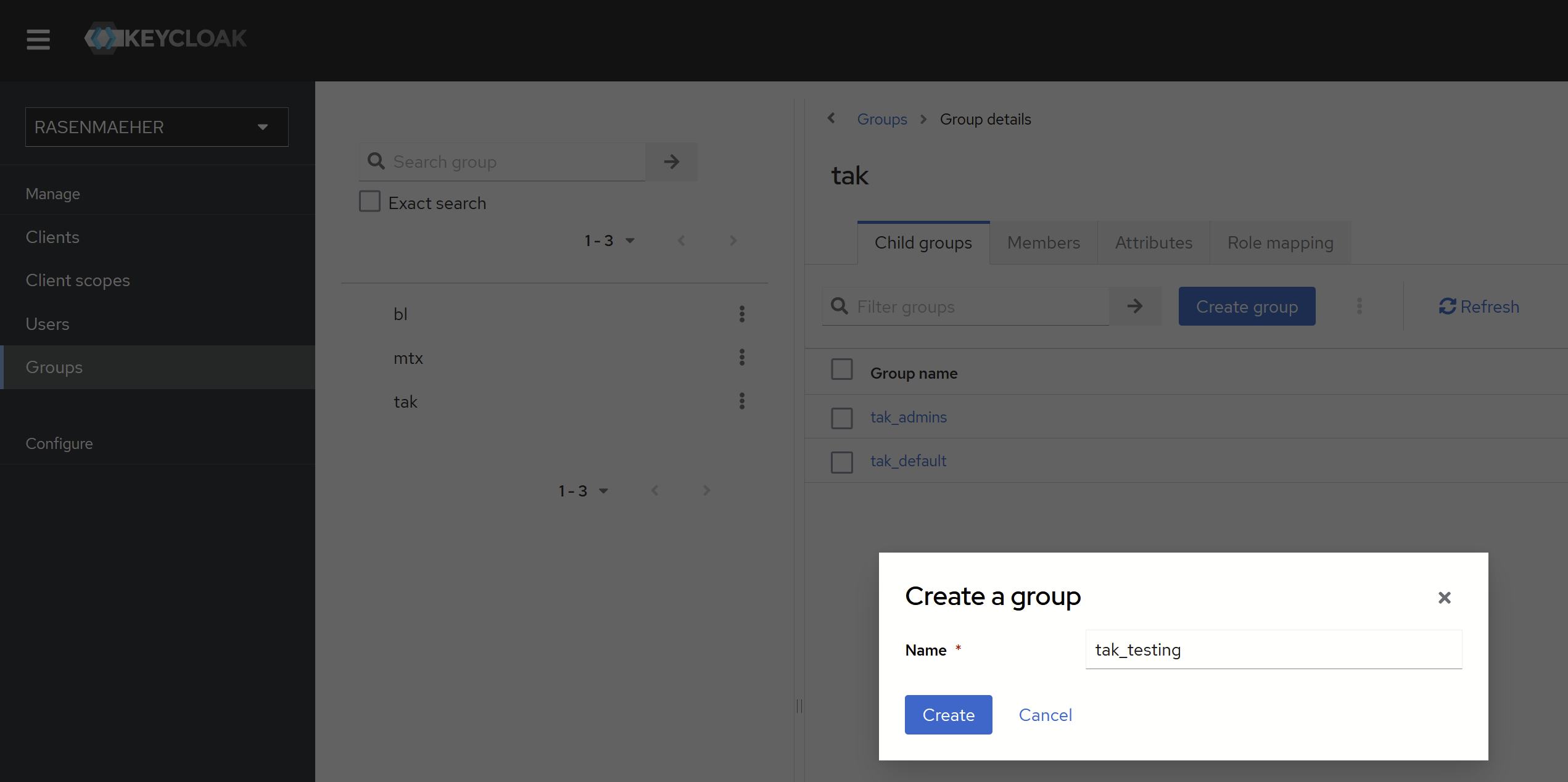Click the Keycloak logo
This screenshot has height=782, width=1568.
pos(165,38)
